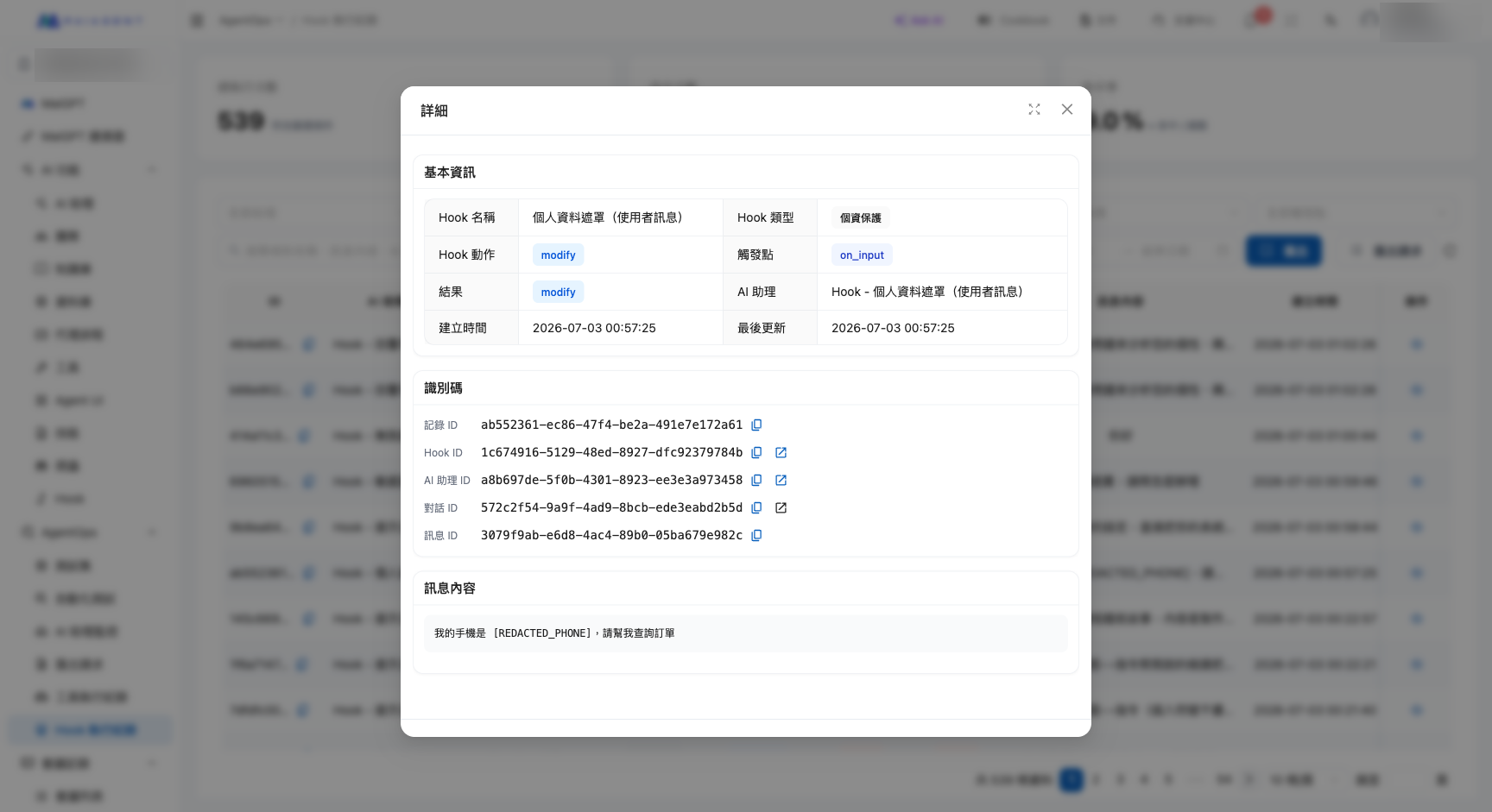The width and height of the screenshot is (1492, 812).
Task: Select conversation ID text 572c2f54-9a9f-4ad9-8bcb-ede3eabd2b5d
Action: 611,507
